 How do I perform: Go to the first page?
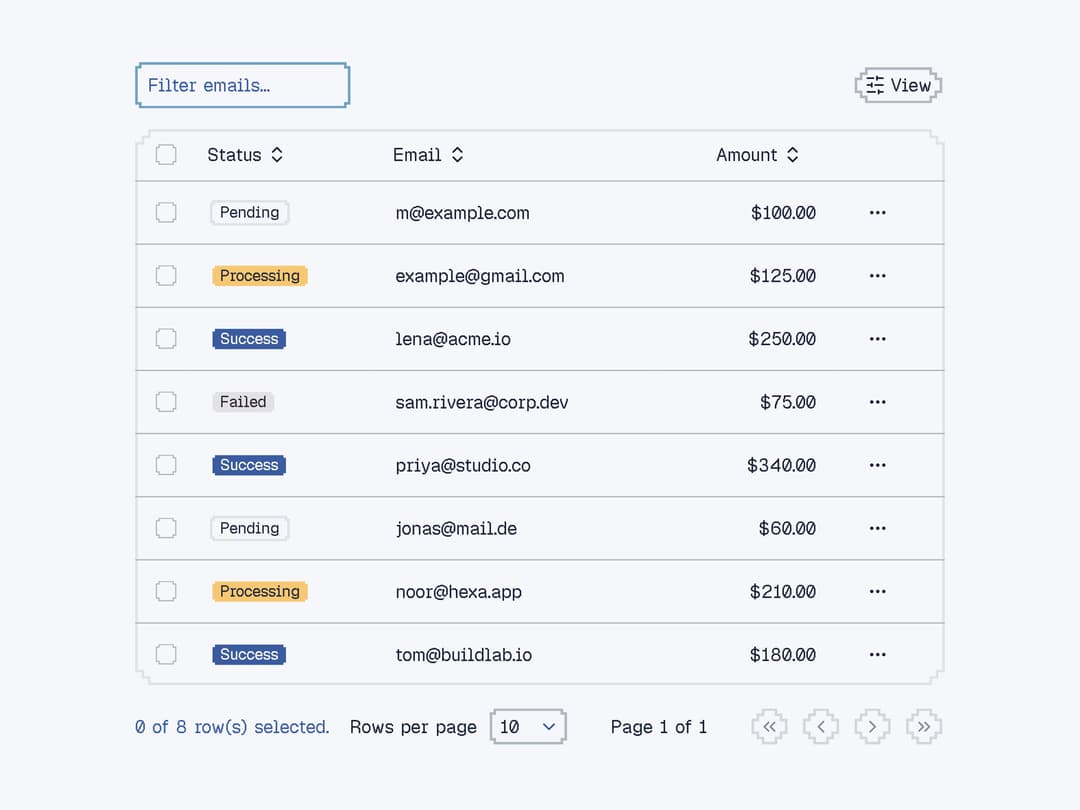tap(769, 727)
